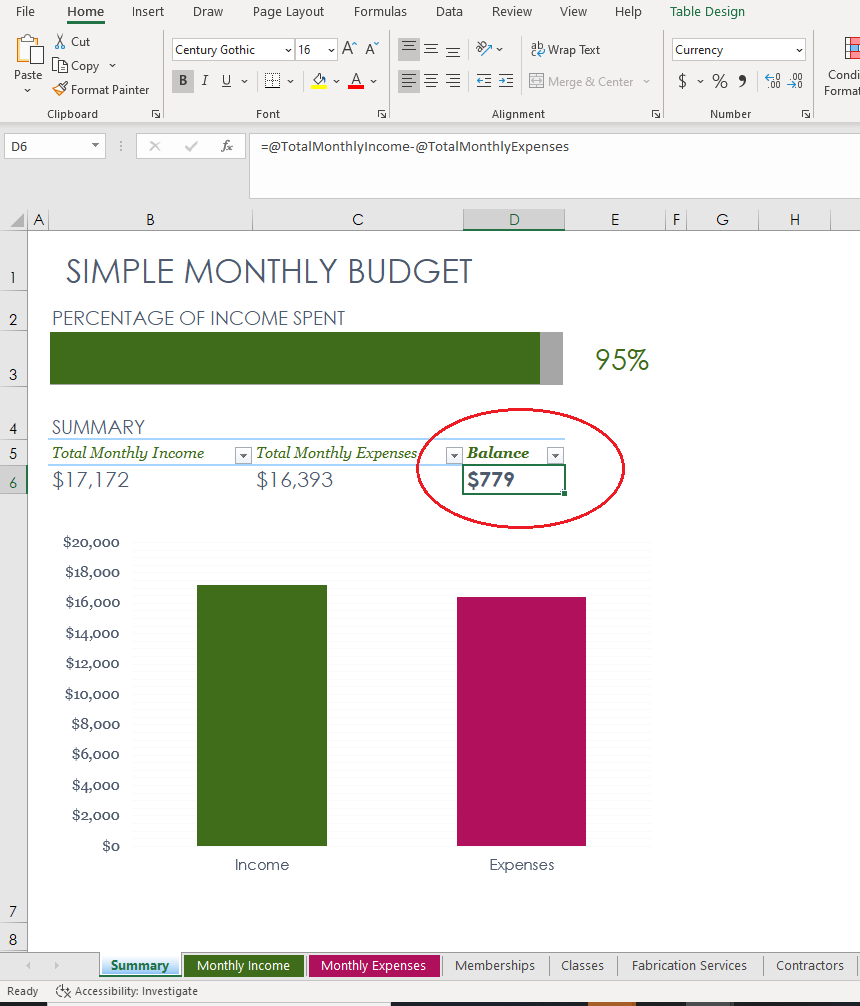Click the Paste clipboard icon
The height and width of the screenshot is (1006, 860).
point(29,50)
